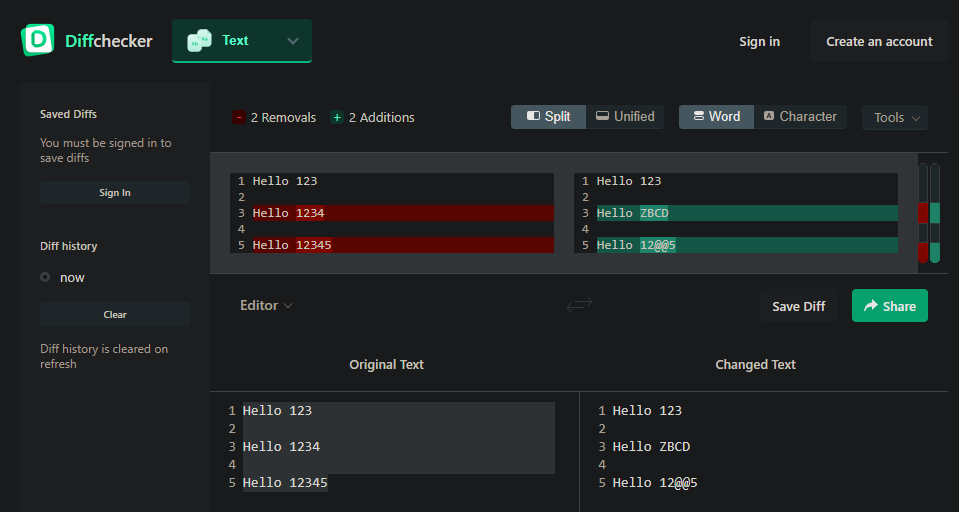The height and width of the screenshot is (512, 959).
Task: Expand the Editor dropdown
Action: (266, 305)
